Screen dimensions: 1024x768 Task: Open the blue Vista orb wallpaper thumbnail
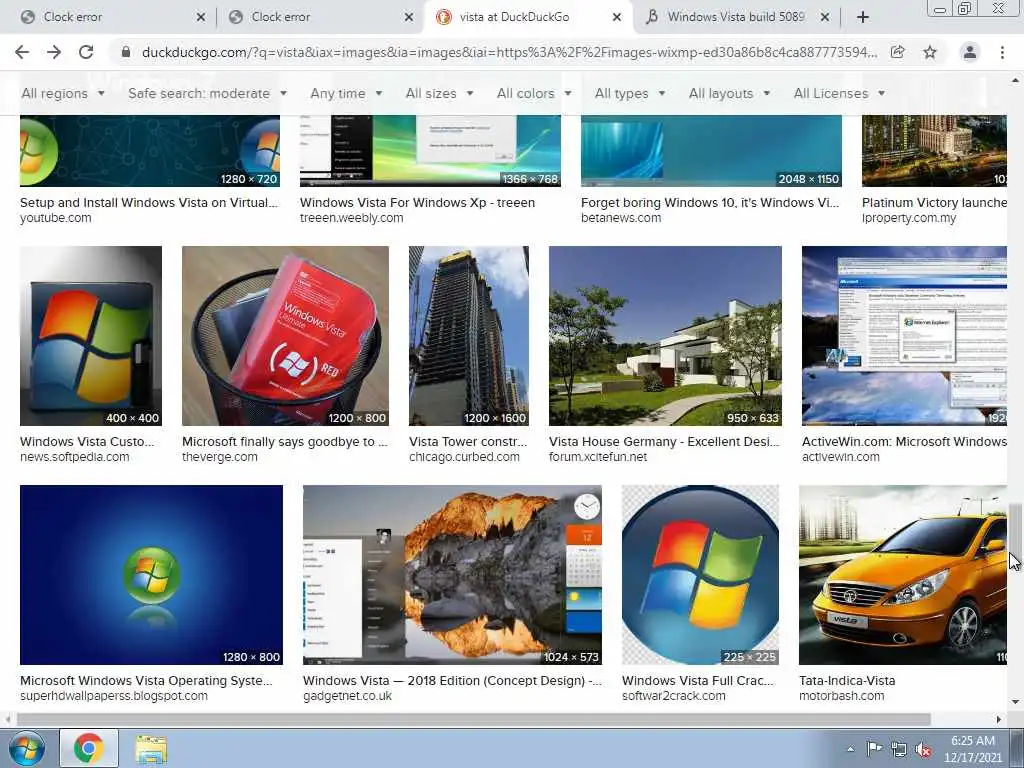pyautogui.click(x=152, y=575)
